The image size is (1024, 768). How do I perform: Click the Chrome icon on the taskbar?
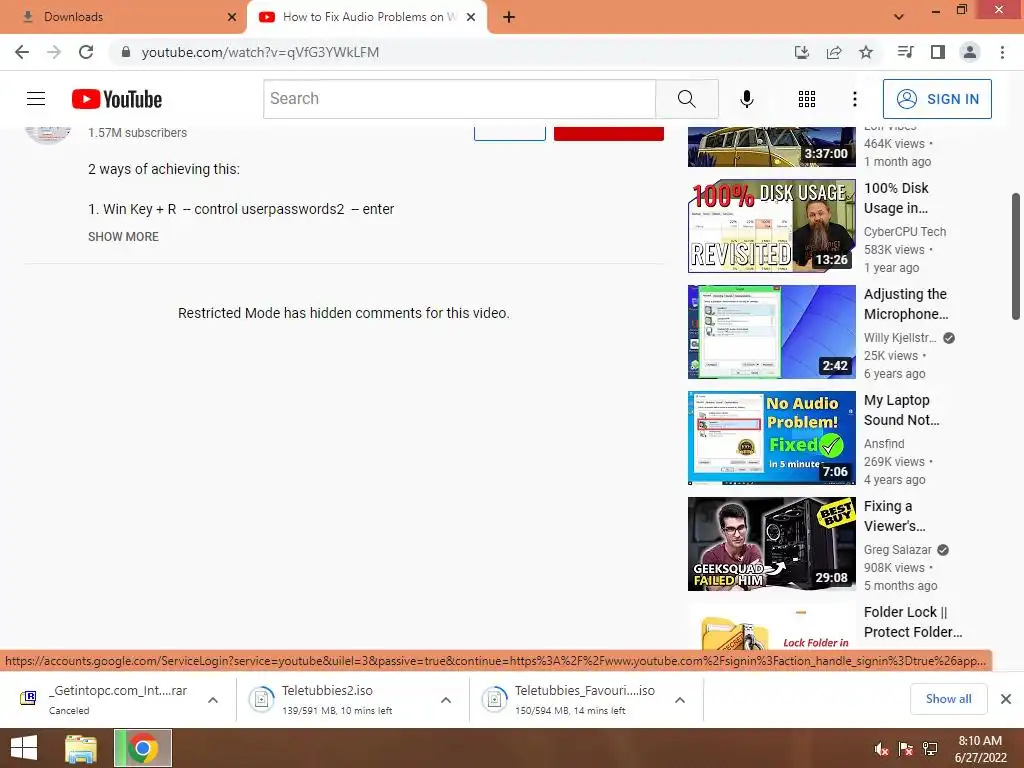coord(143,748)
